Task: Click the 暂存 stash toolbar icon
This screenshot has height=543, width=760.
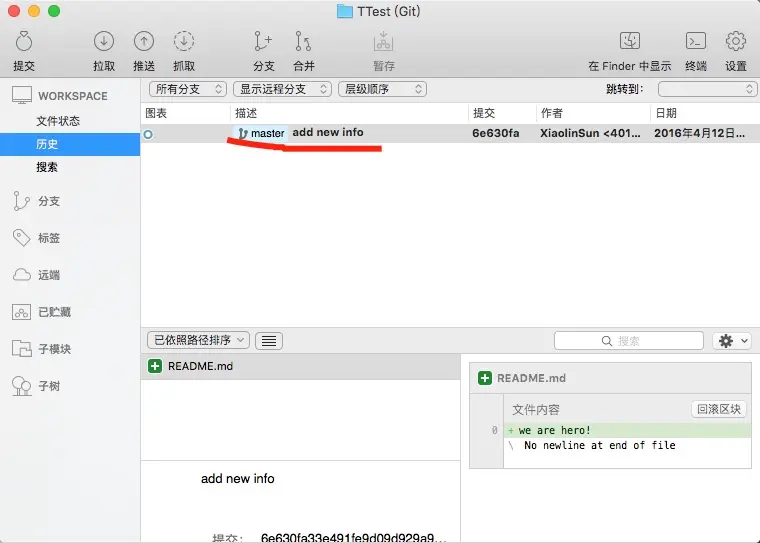Action: (x=383, y=42)
